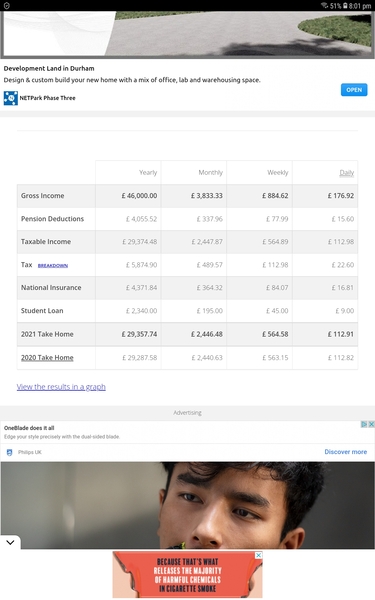This screenshot has width=375, height=600.
Task: Select weekly gross income £ 884.62
Action: click(275, 196)
